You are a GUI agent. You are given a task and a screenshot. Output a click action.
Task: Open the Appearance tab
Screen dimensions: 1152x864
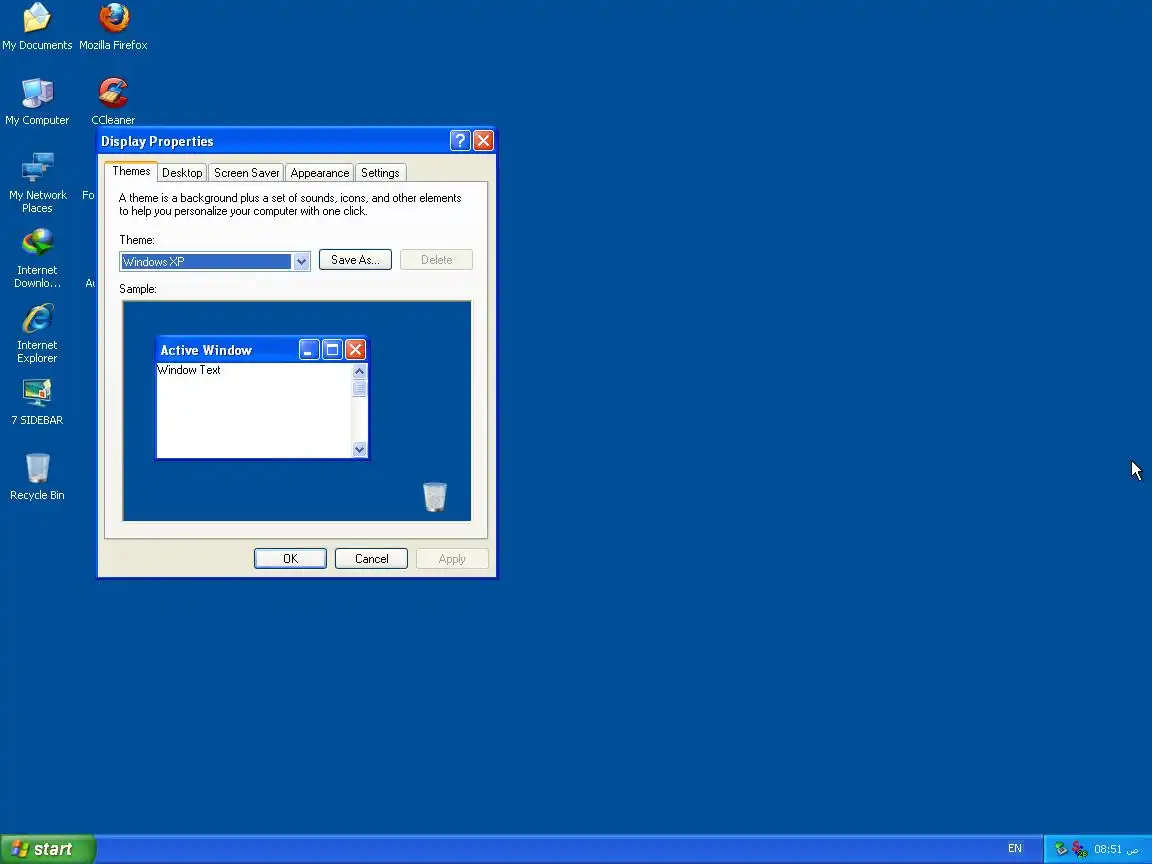pyautogui.click(x=320, y=173)
